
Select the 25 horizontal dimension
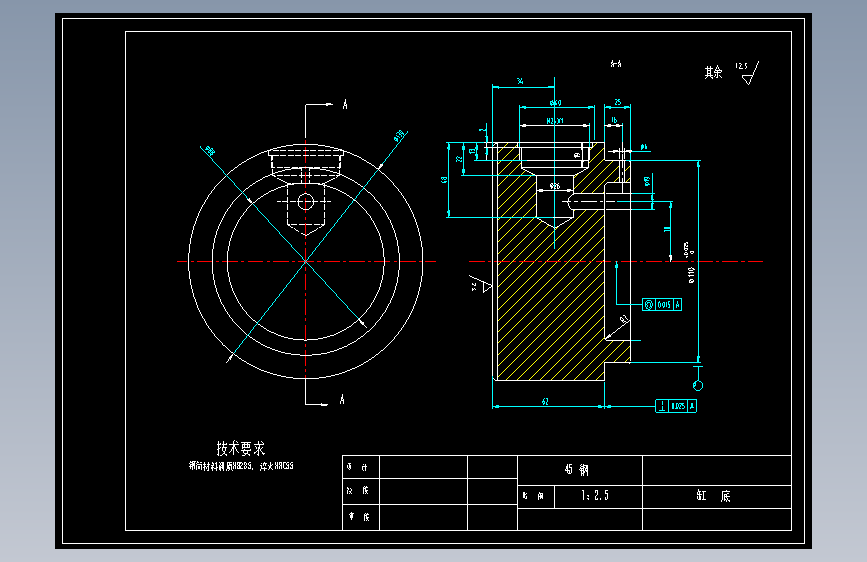pyautogui.click(x=618, y=102)
